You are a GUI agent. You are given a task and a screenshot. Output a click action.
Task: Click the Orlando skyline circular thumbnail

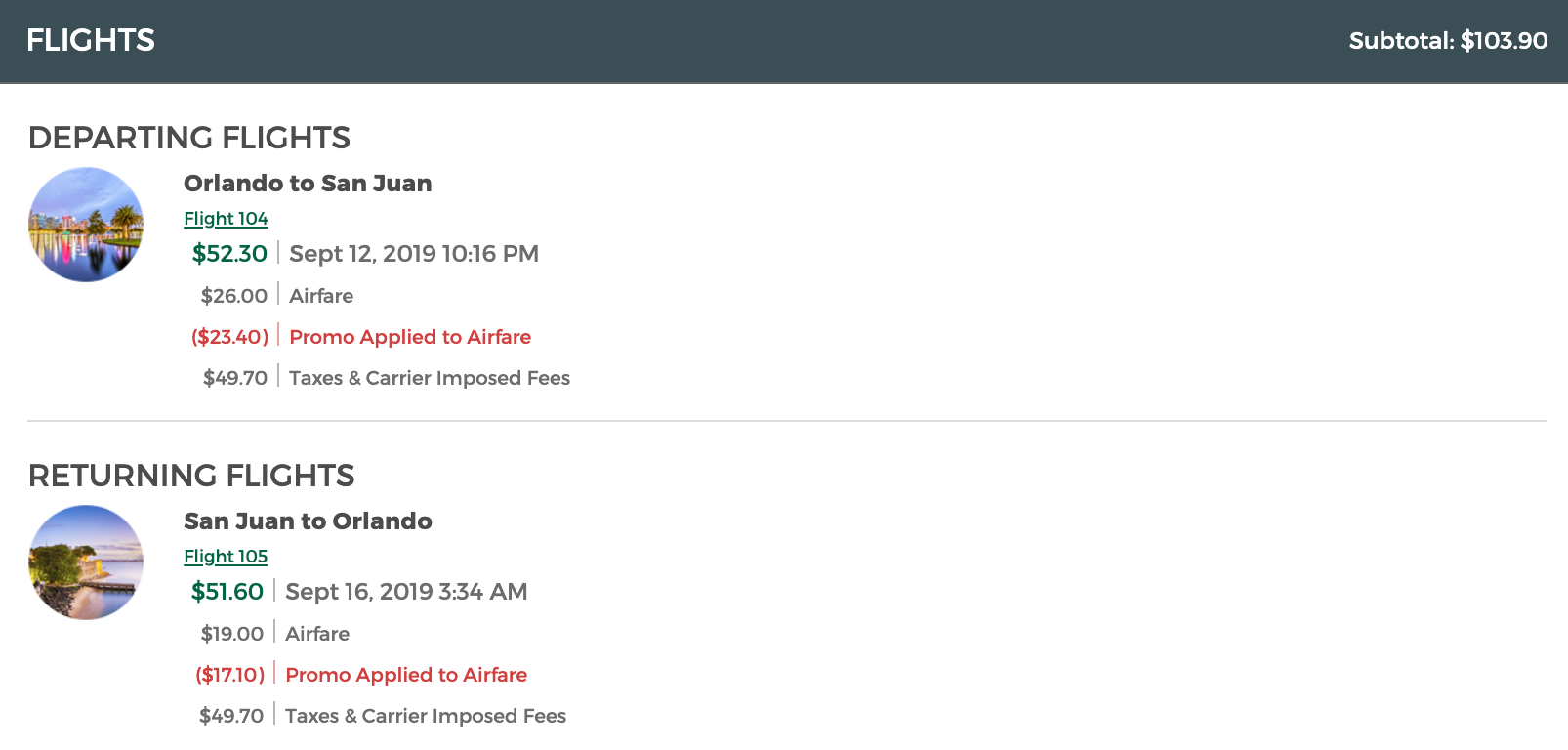click(x=86, y=225)
